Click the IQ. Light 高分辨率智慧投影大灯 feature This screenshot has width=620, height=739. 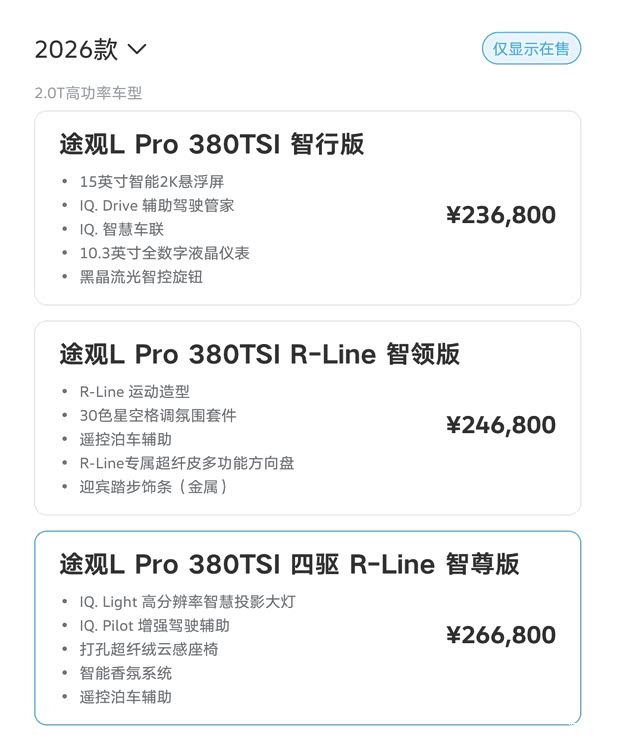click(x=188, y=602)
